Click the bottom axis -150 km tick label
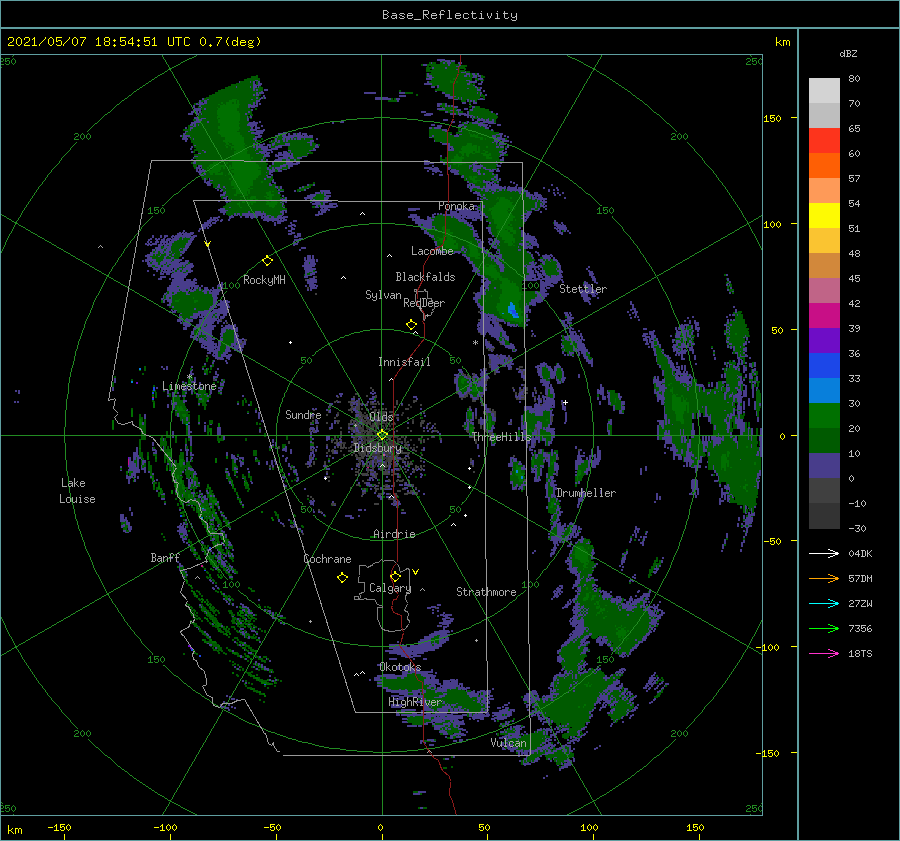This screenshot has width=900, height=841. click(x=59, y=827)
